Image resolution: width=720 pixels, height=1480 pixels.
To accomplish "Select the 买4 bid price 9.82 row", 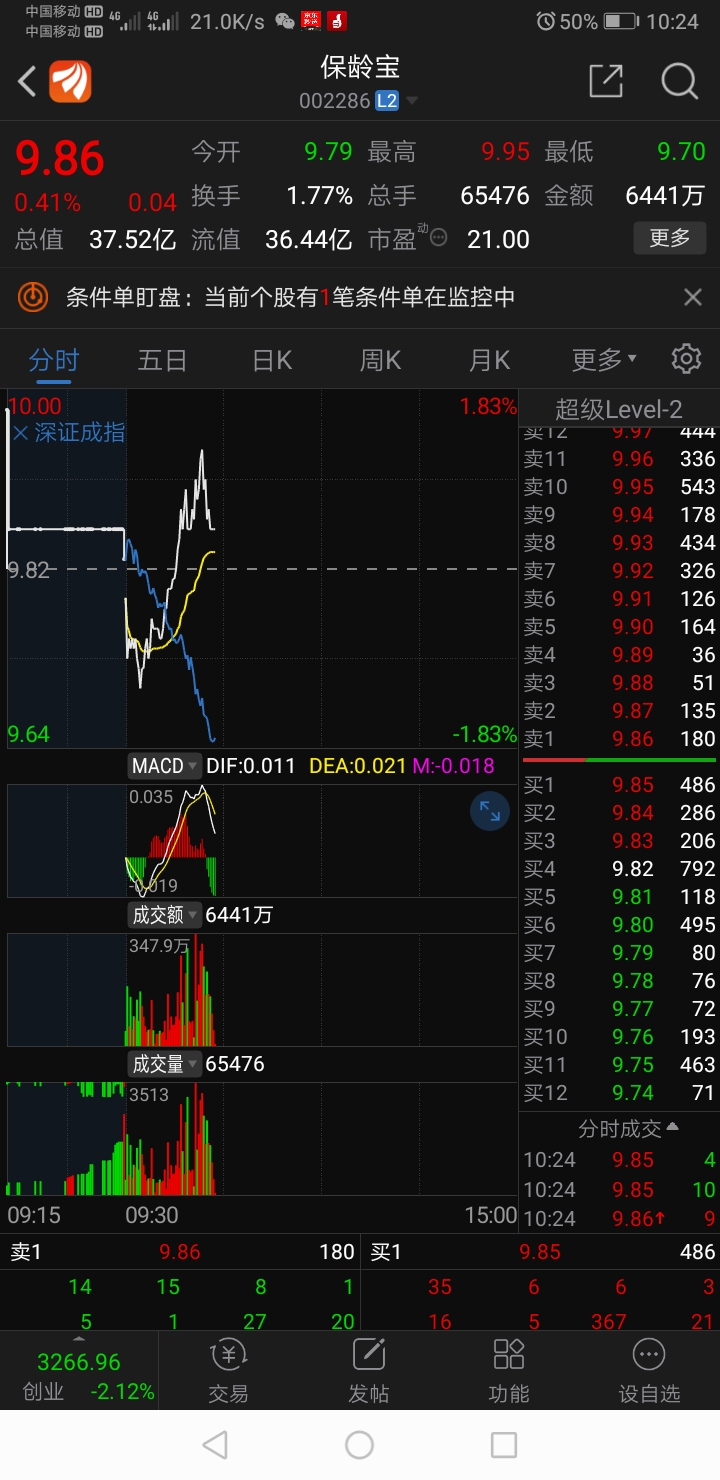I will [619, 869].
